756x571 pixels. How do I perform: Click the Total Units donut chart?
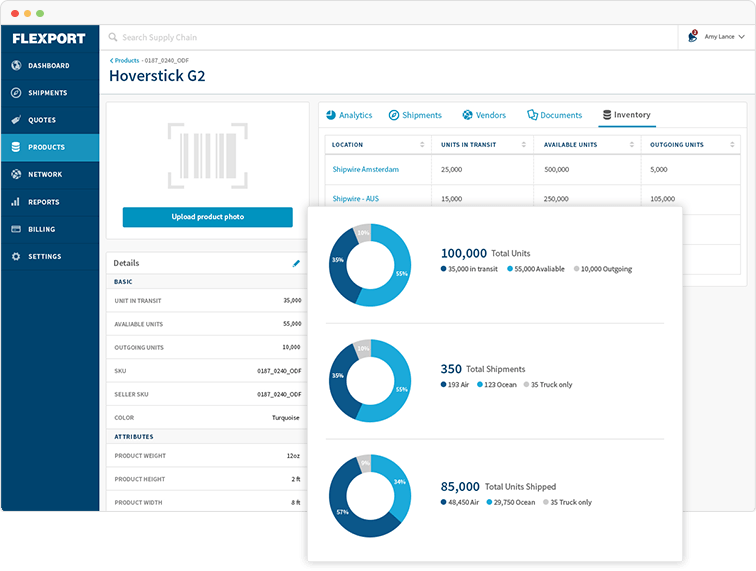(370, 265)
